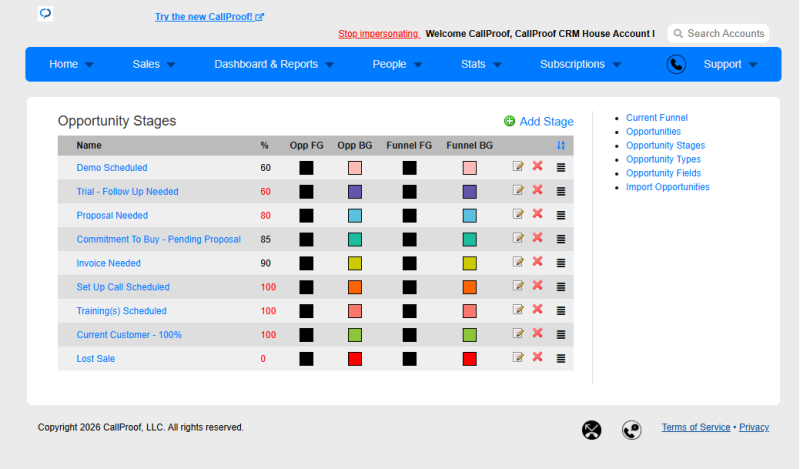The height and width of the screenshot is (469, 800).
Task: Click the CallProof logo icon
Action: pos(45,13)
